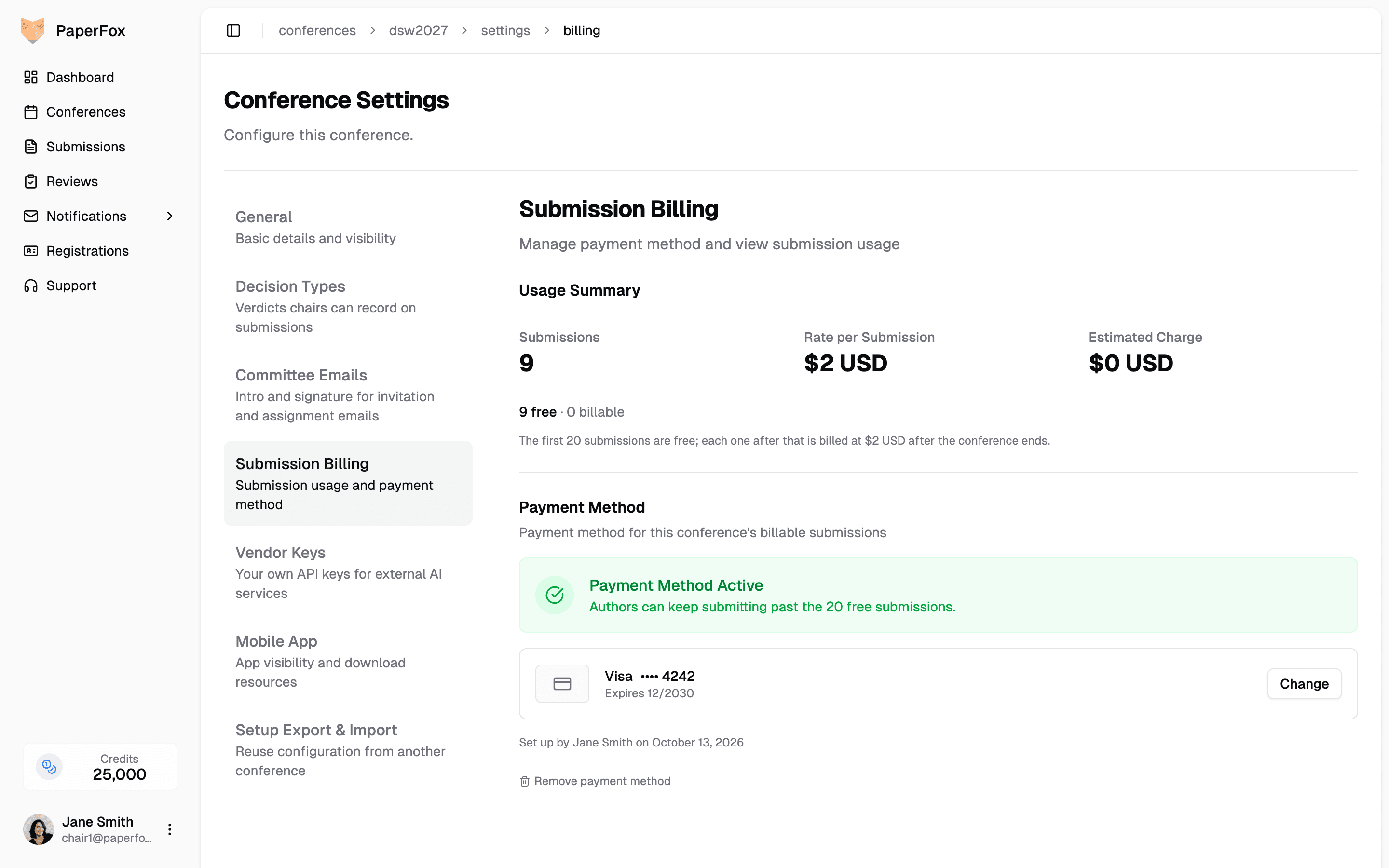1389x868 pixels.
Task: Navigate to conferences breadcrumb
Action: tap(317, 30)
